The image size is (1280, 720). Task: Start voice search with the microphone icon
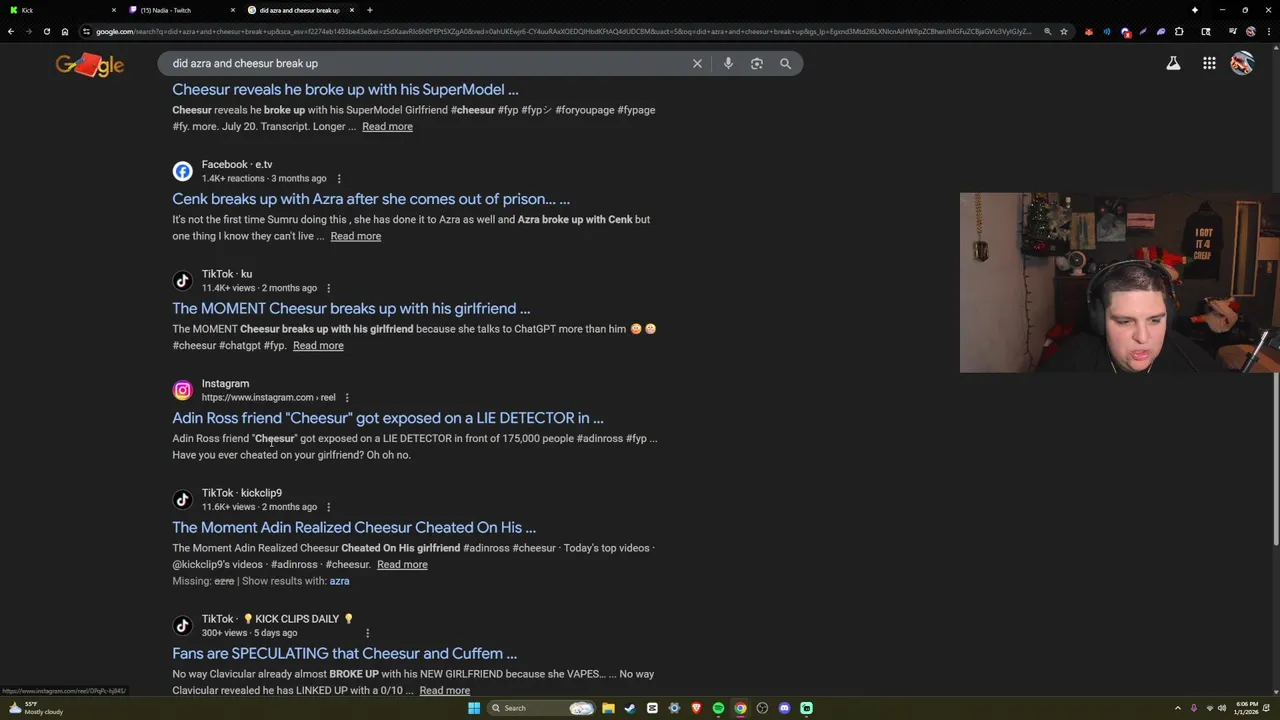pyautogui.click(x=728, y=63)
